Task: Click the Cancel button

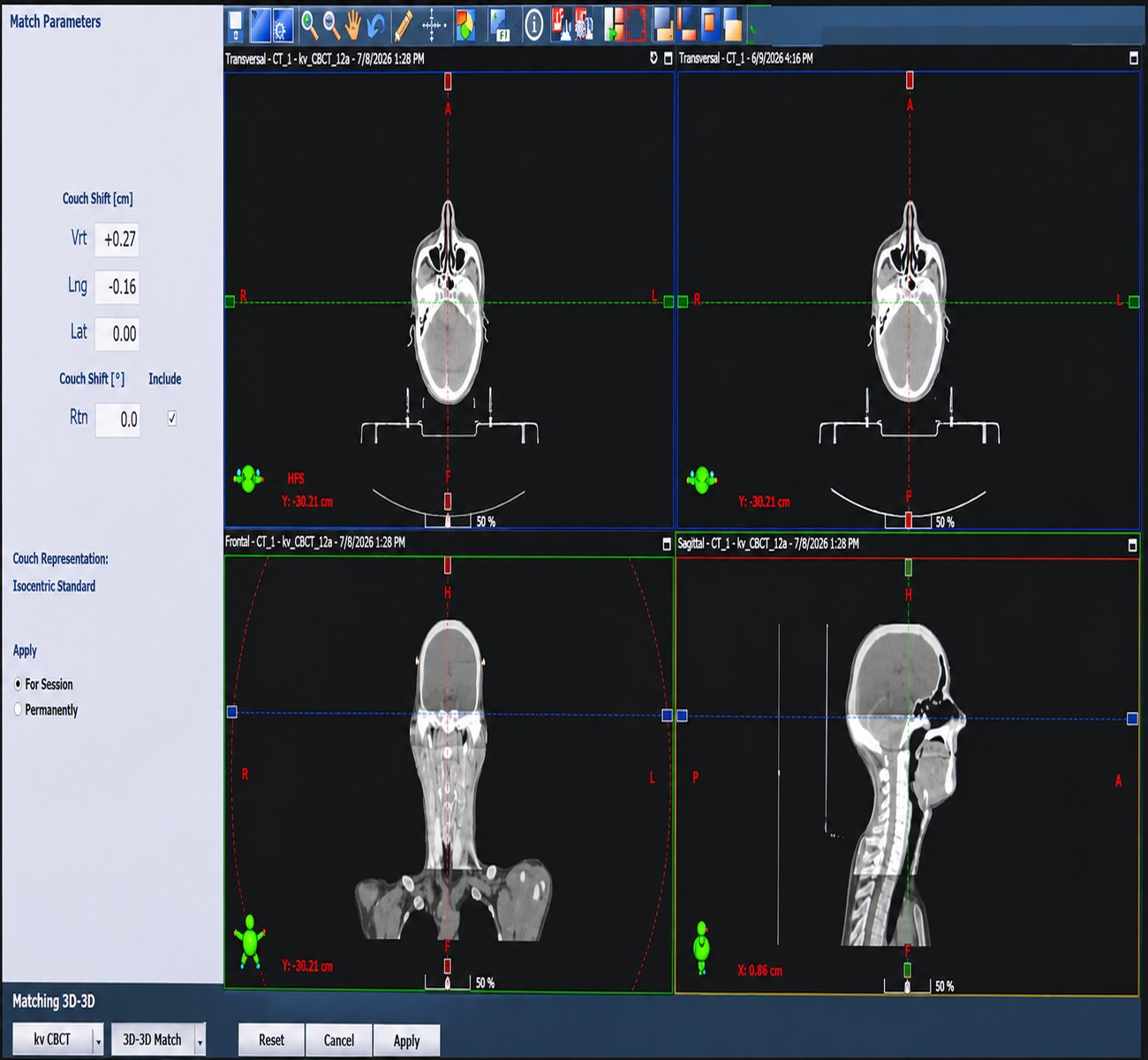Action: pyautogui.click(x=339, y=1041)
